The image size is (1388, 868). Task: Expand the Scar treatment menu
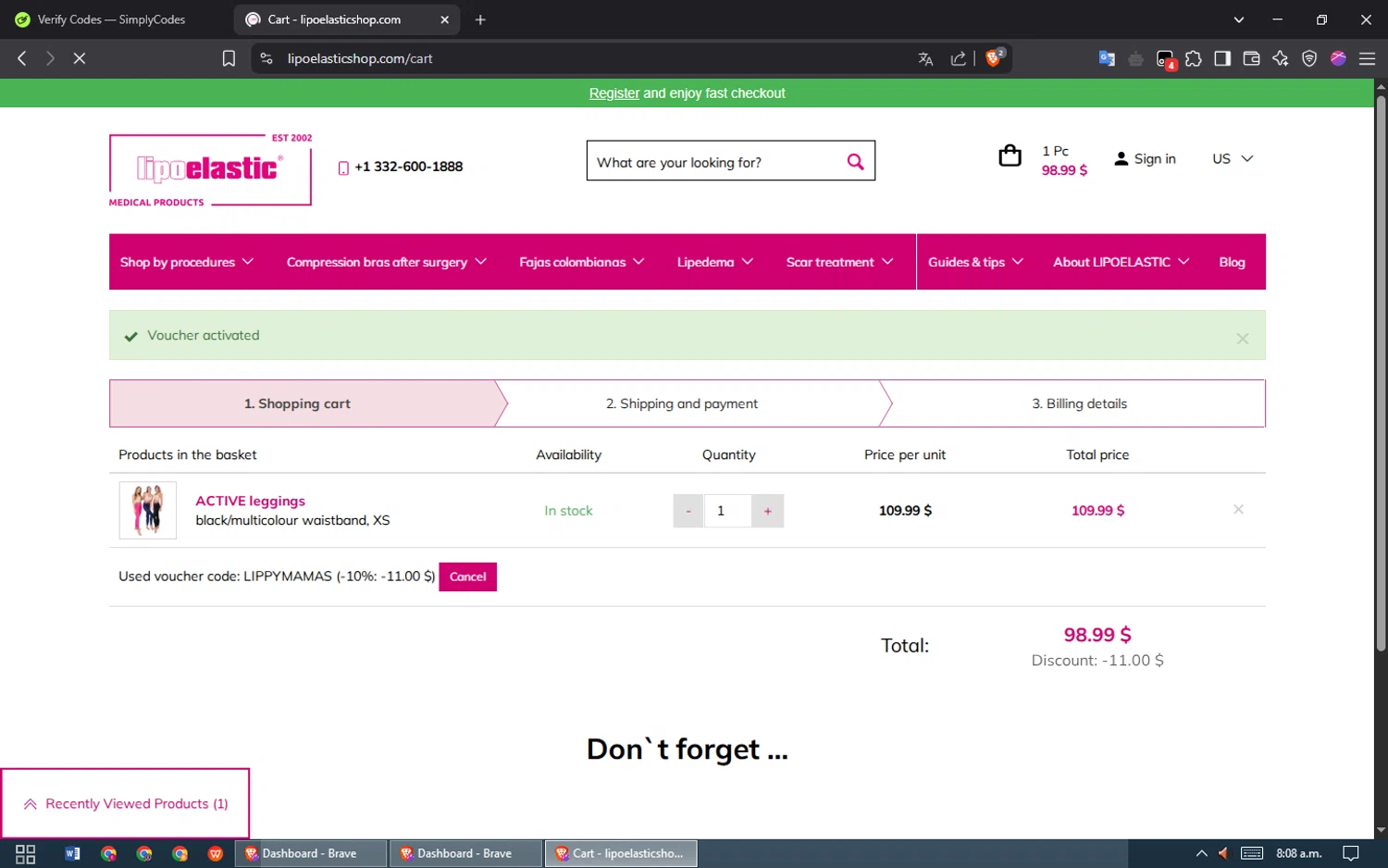pyautogui.click(x=840, y=262)
